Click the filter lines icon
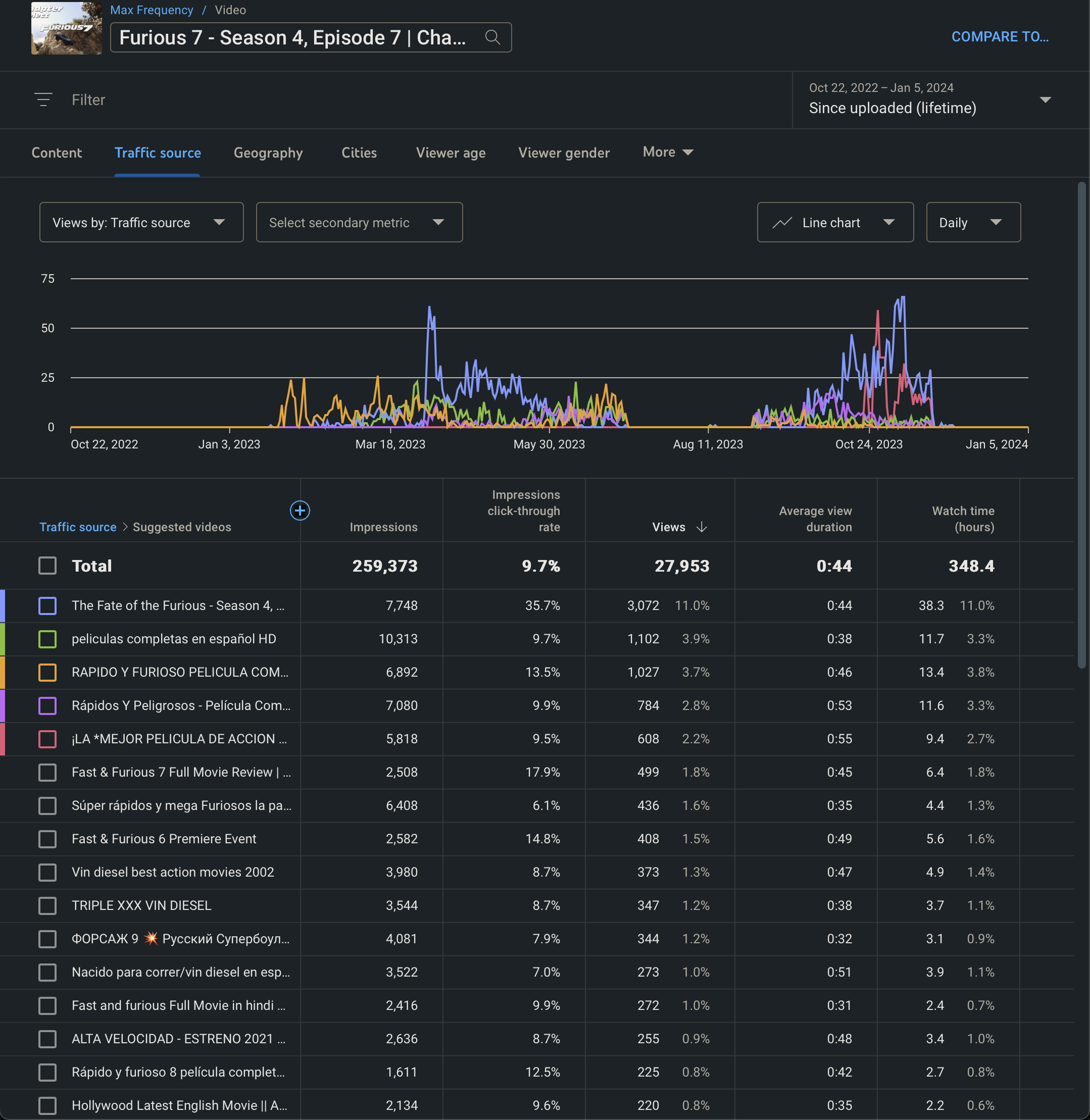 click(43, 99)
